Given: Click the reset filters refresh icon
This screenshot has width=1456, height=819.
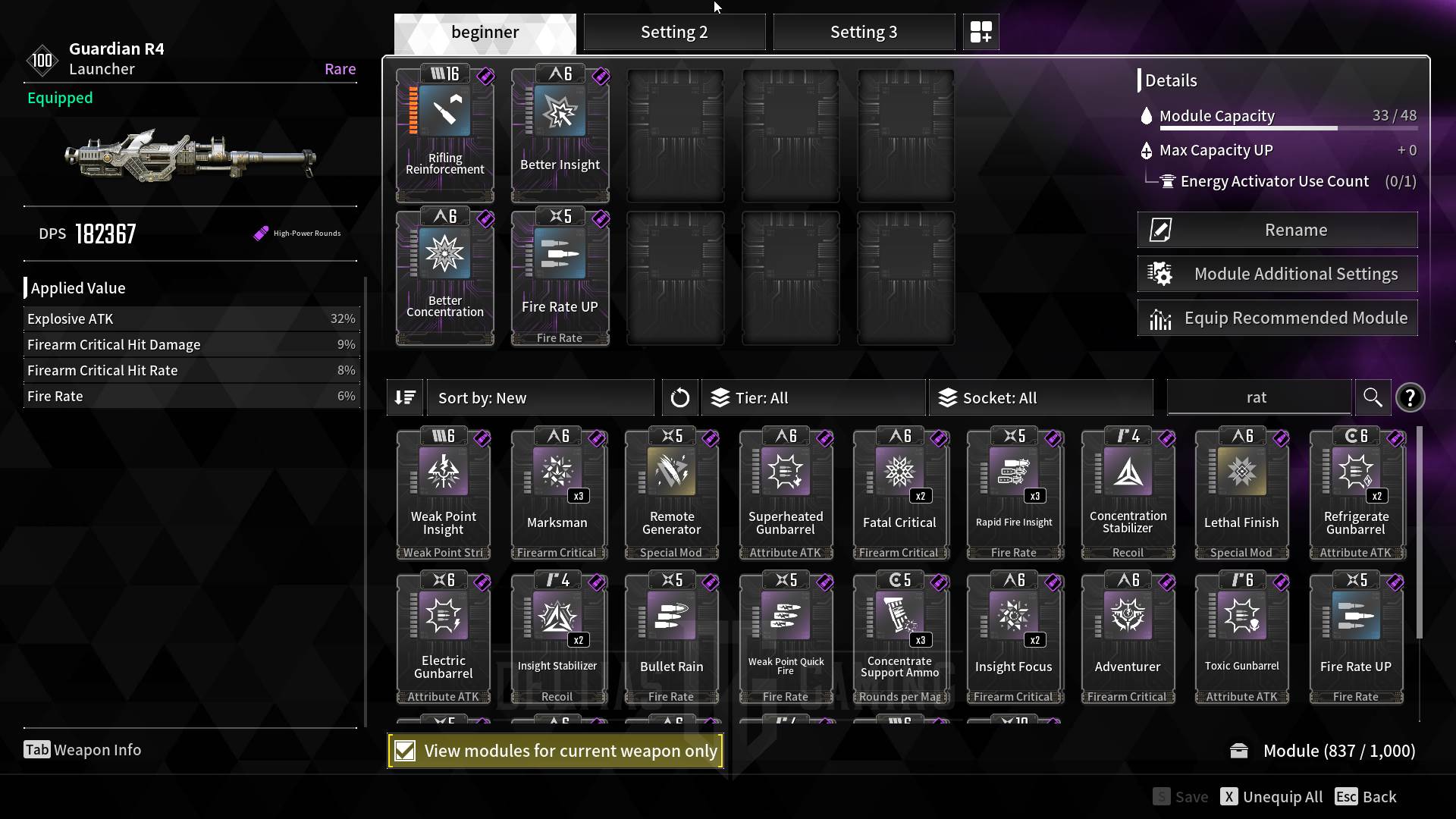Looking at the screenshot, I should pyautogui.click(x=679, y=397).
